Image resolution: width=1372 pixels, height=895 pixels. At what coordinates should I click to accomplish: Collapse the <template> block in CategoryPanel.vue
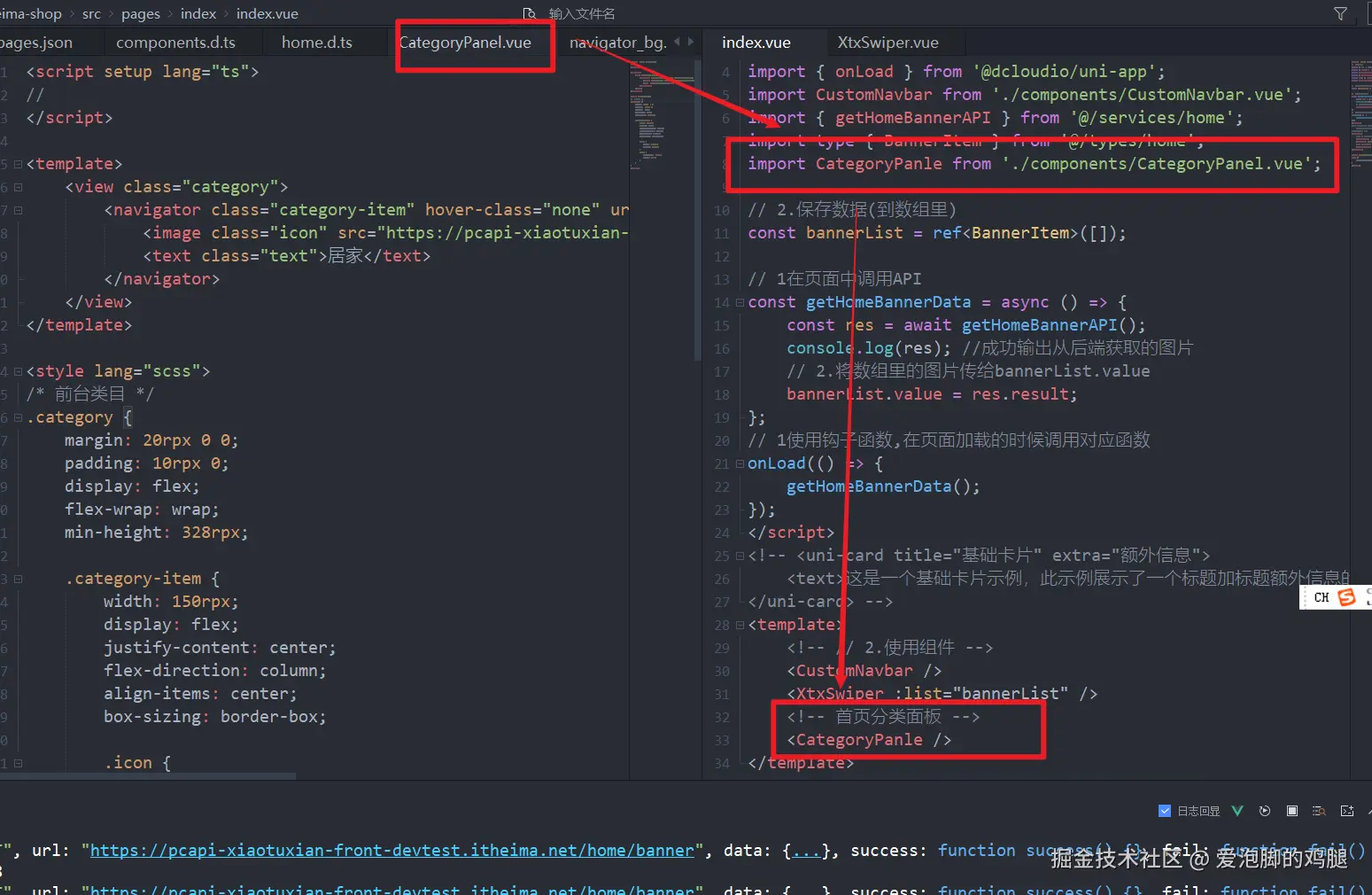[18, 164]
